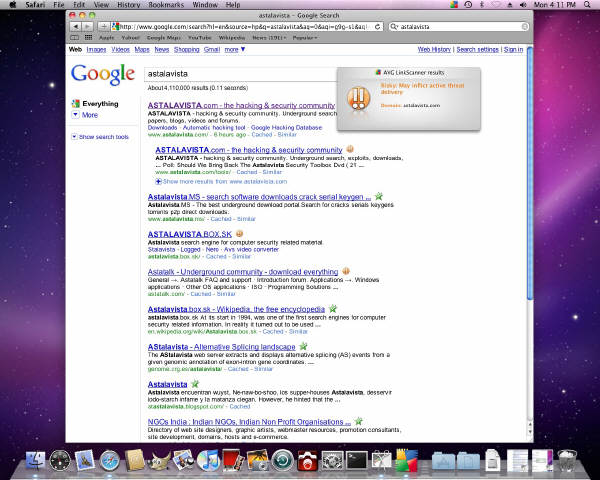Viewport: 600px width, 480px height.
Task: Open Time Machine from the dock
Action: point(282,460)
